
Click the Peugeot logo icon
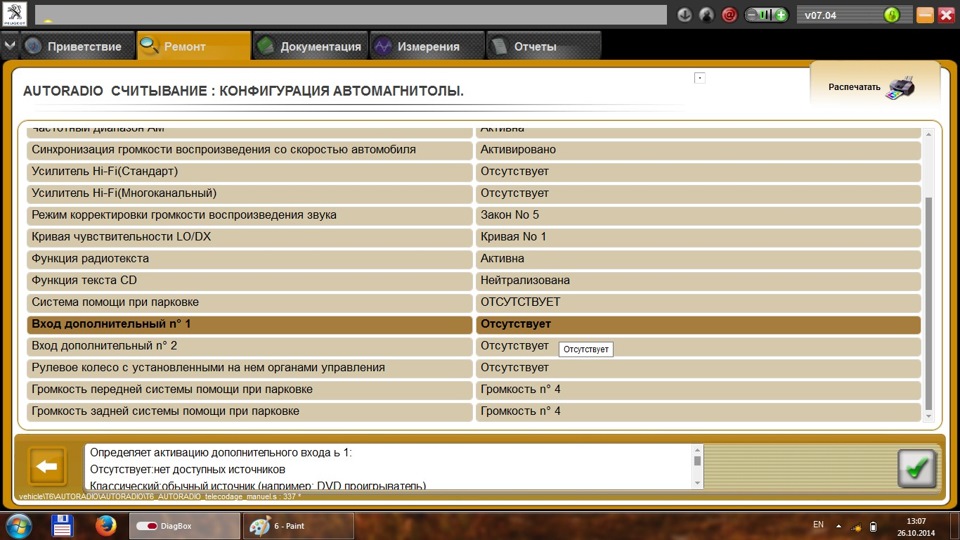tap(14, 14)
